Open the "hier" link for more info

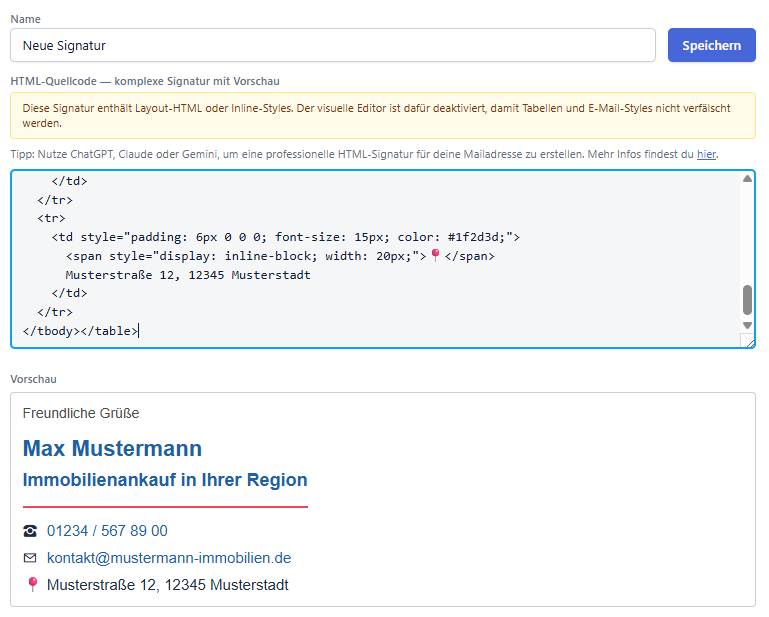pos(706,154)
